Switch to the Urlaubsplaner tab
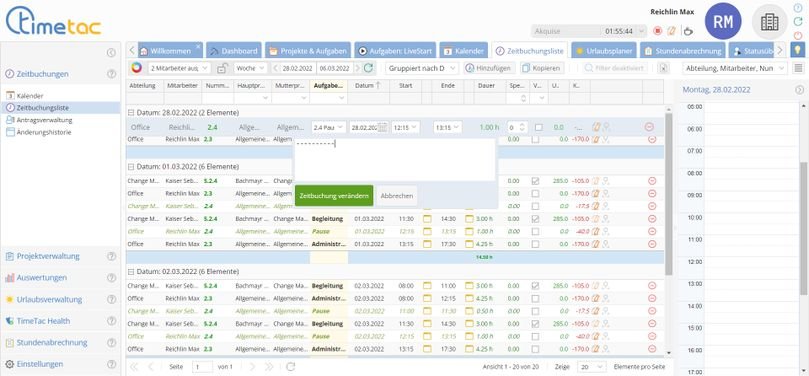Viewport: 809px width, 376px height. 604,51
